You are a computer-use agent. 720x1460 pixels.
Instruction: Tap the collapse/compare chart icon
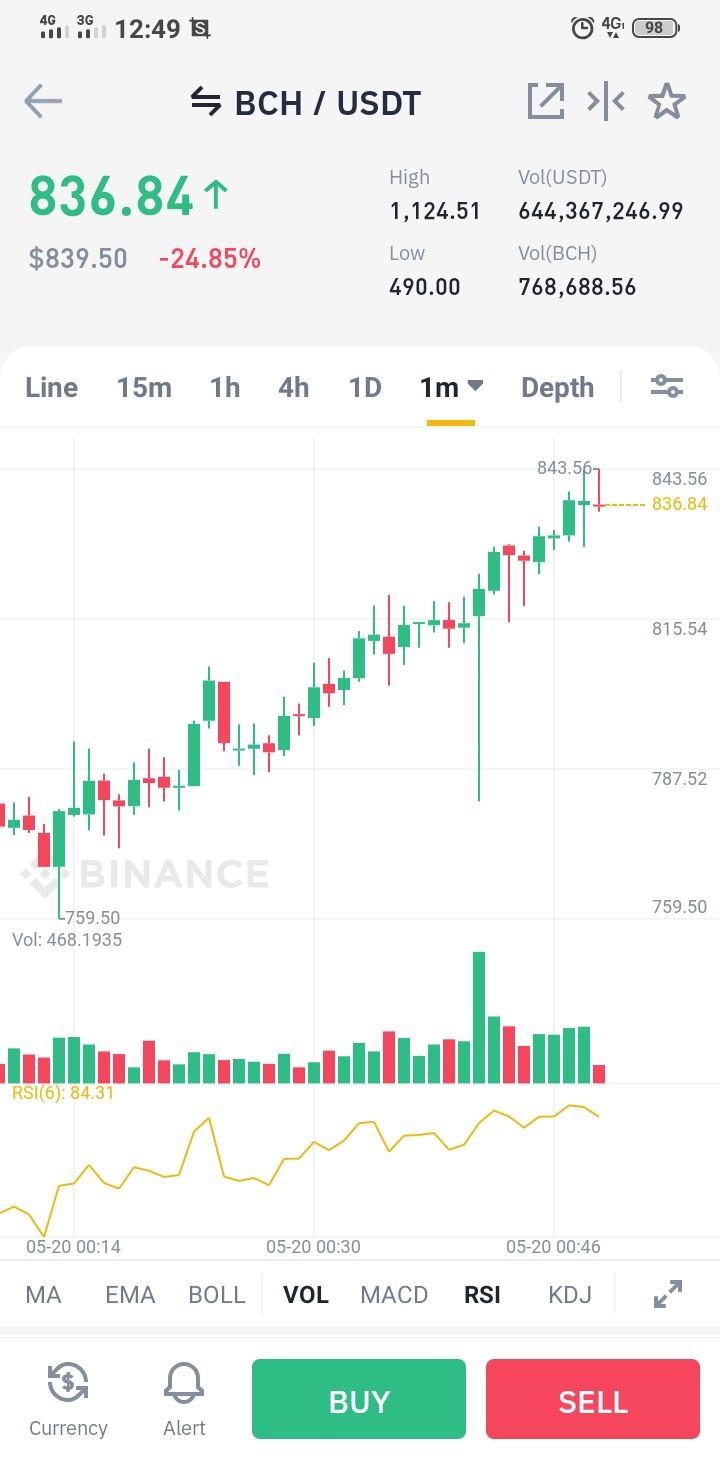606,101
